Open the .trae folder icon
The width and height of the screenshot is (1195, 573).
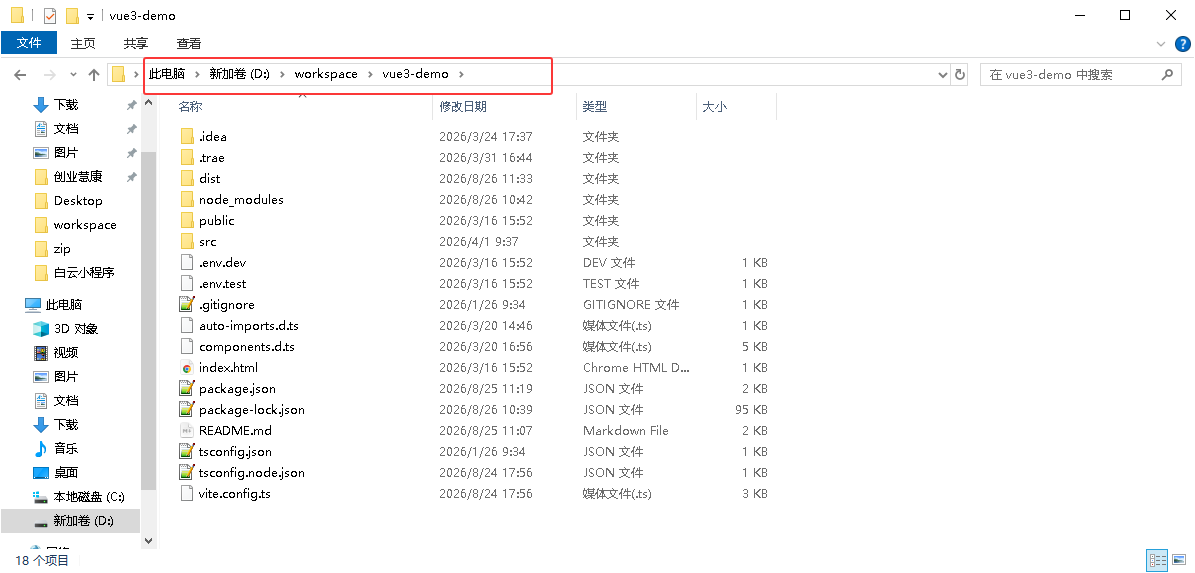click(x=187, y=158)
